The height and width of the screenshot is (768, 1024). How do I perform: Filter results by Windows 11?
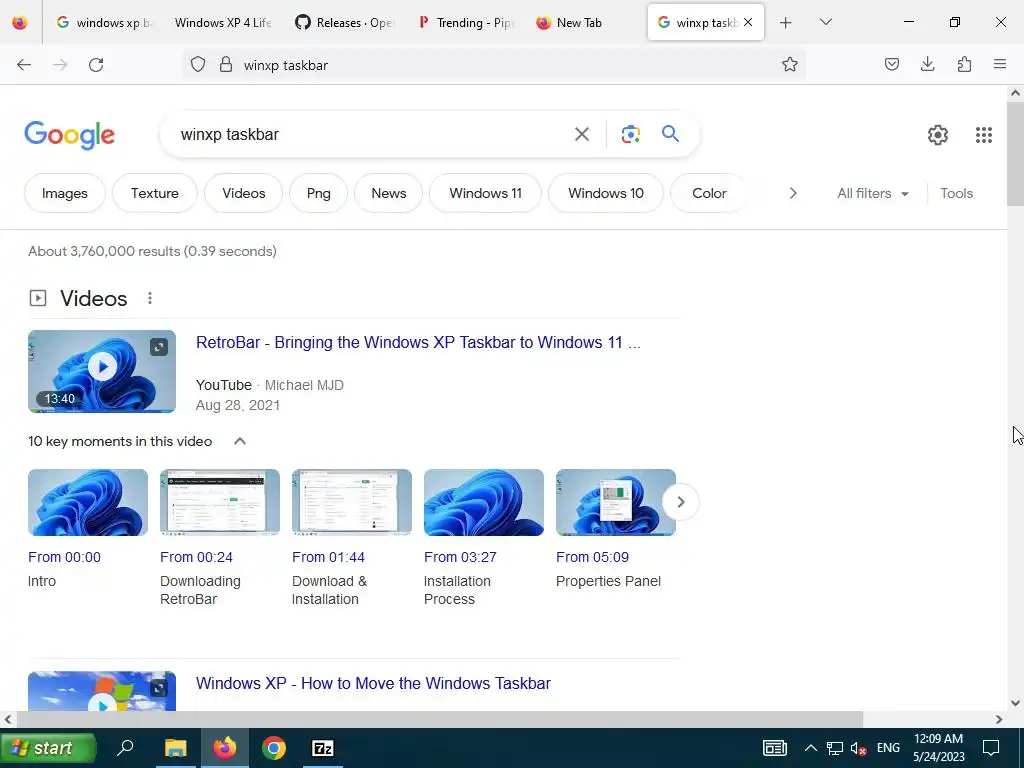[485, 193]
